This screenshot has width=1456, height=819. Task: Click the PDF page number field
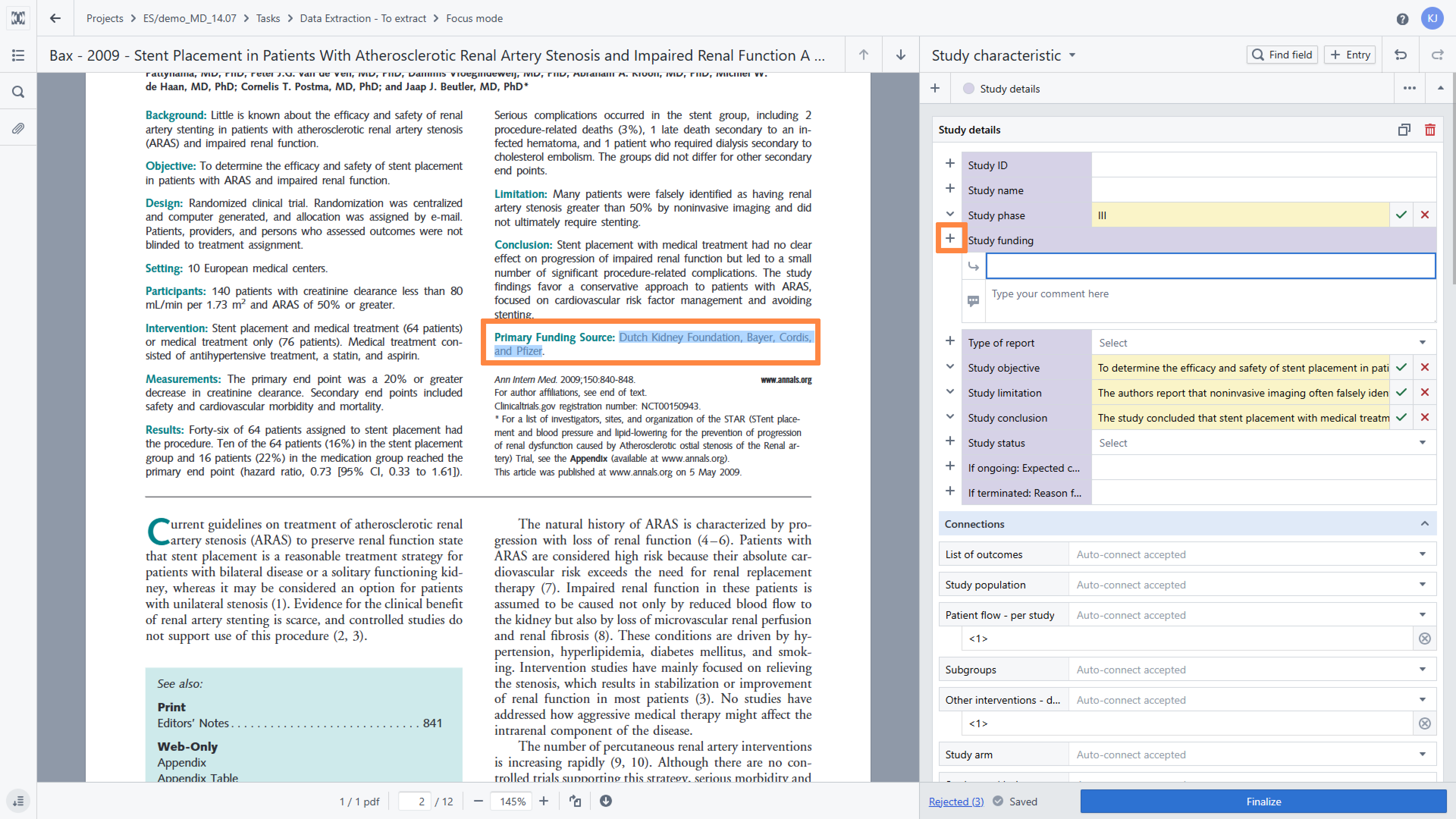pos(415,801)
